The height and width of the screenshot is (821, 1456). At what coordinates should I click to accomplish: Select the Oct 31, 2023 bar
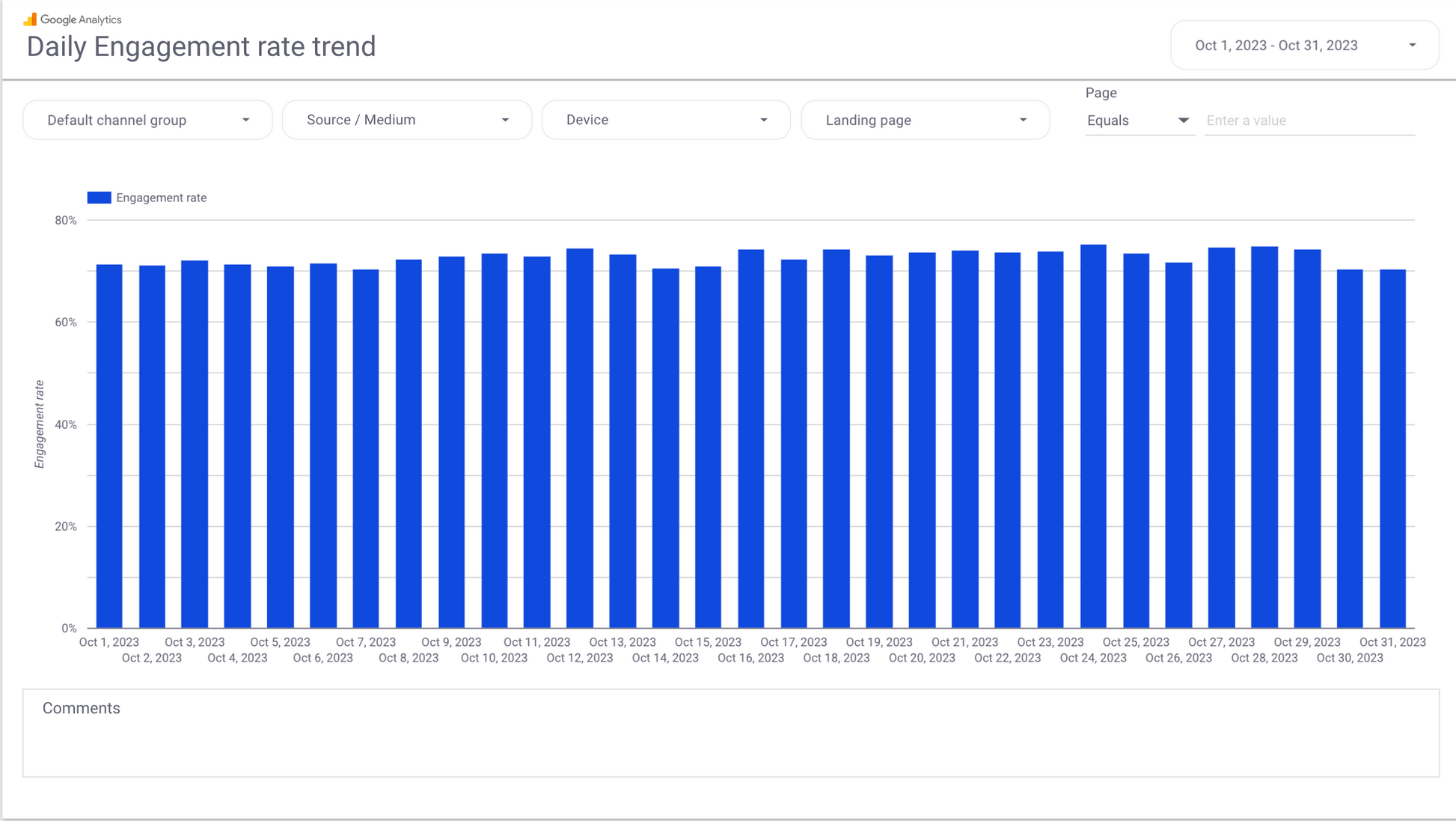click(1392, 449)
